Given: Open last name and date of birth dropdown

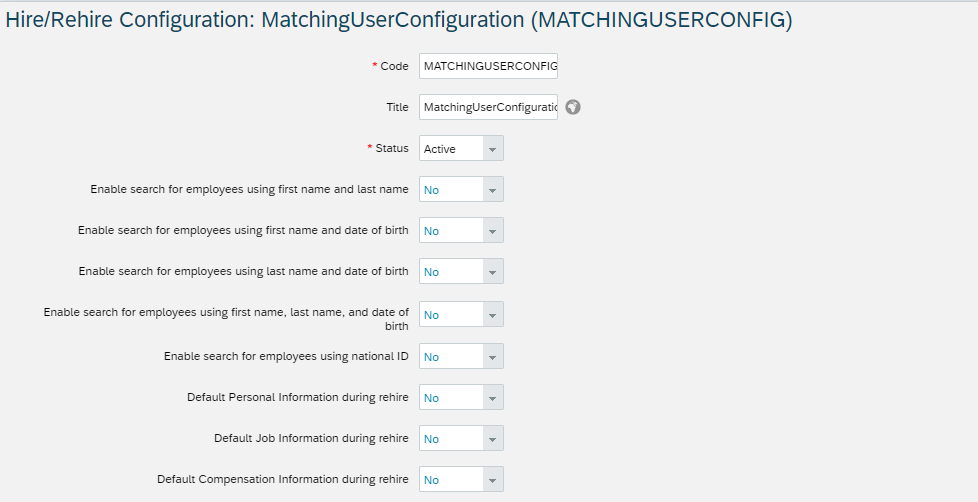Looking at the screenshot, I should pyautogui.click(x=493, y=272).
